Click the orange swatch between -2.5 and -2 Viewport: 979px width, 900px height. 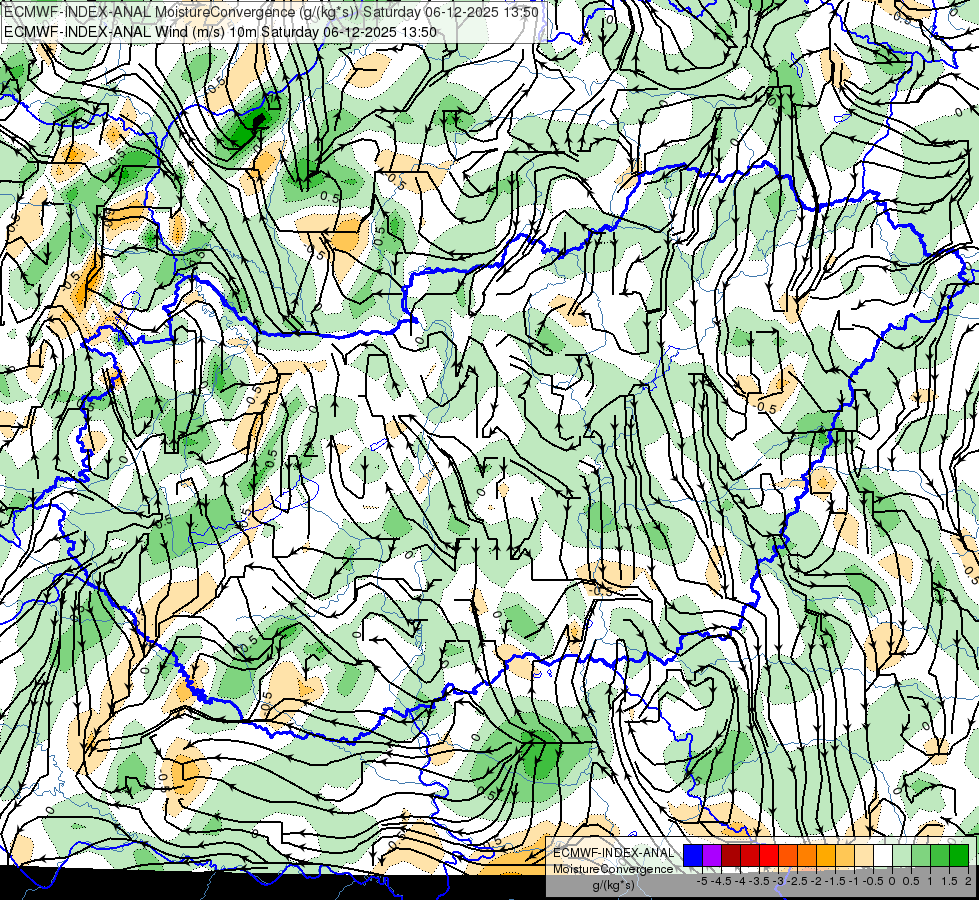[807, 856]
